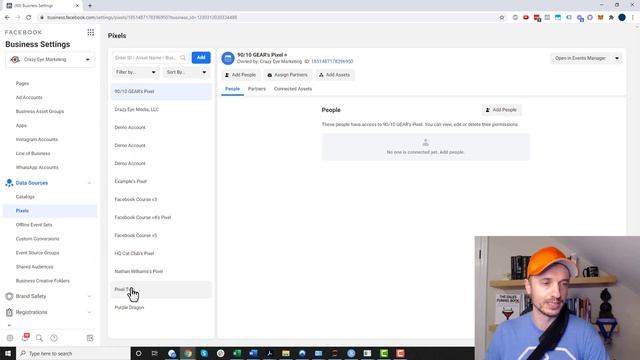Open the Facebook apps grid menu
Image resolution: width=640 pixels, height=360 pixels.
pyautogui.click(x=91, y=32)
